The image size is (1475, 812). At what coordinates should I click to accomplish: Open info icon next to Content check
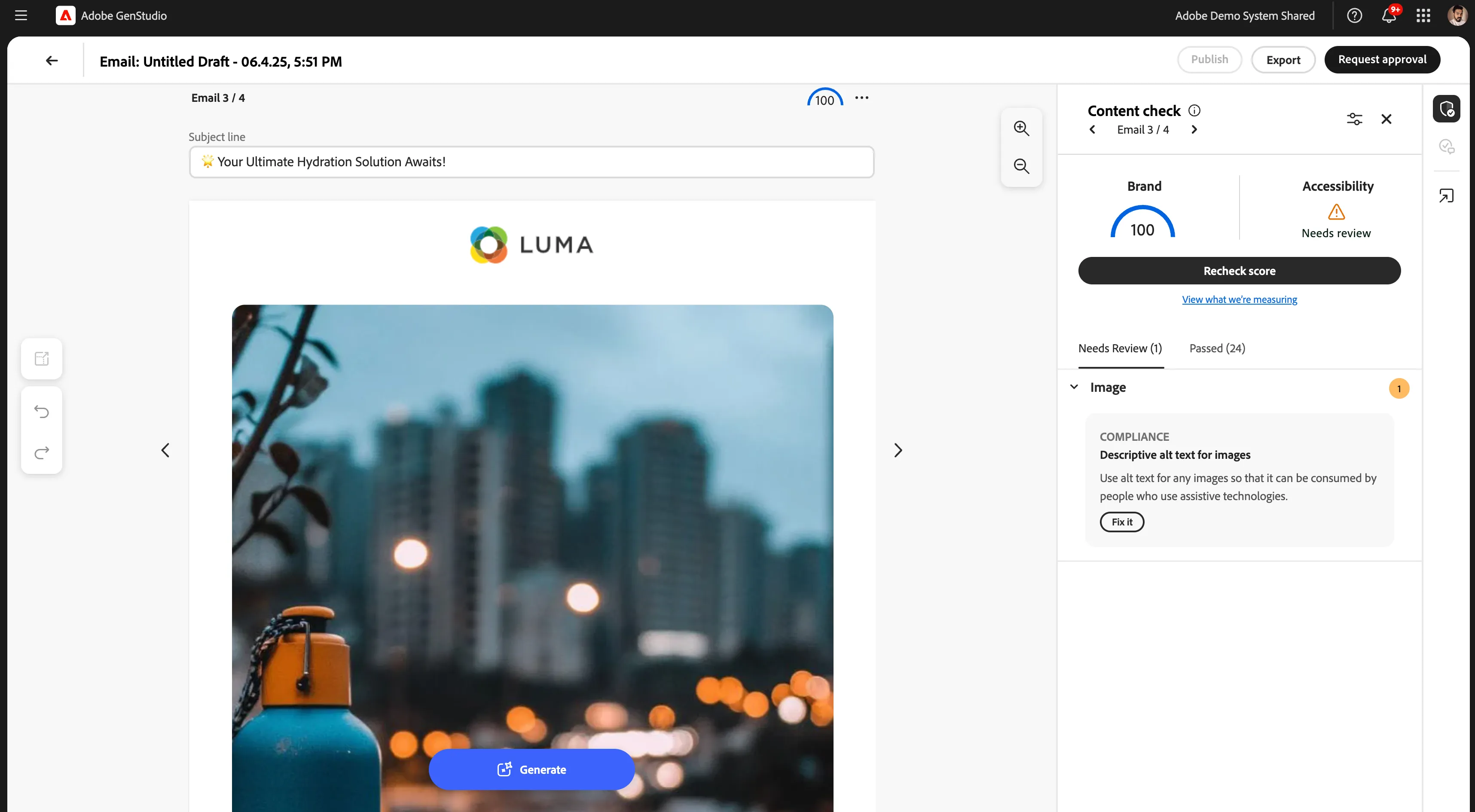pyautogui.click(x=1194, y=110)
